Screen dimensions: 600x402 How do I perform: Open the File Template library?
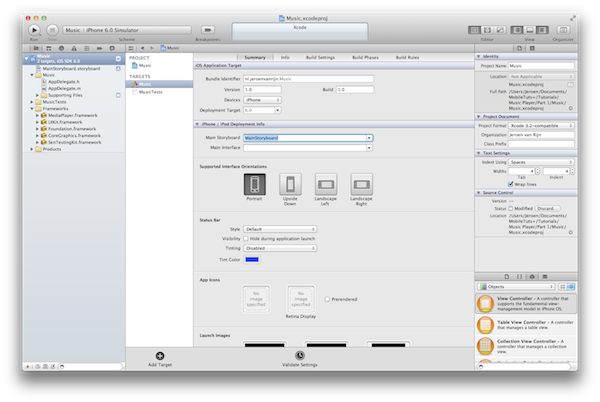point(507,277)
